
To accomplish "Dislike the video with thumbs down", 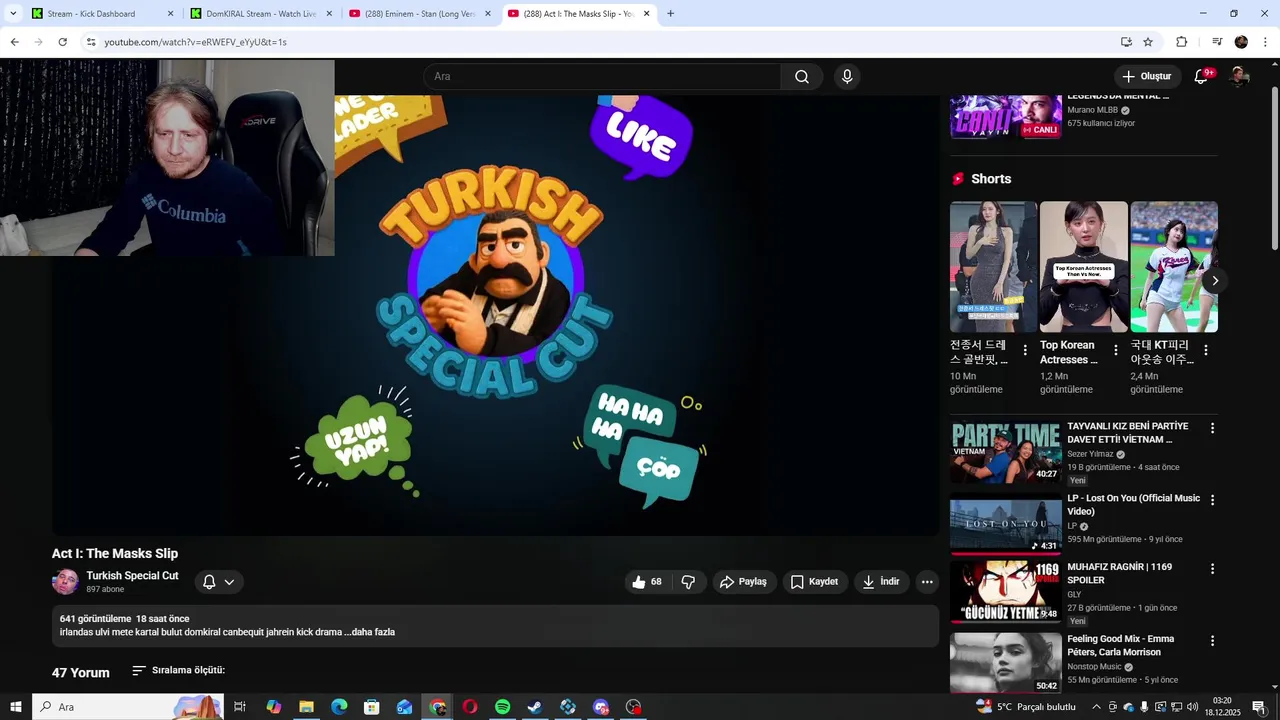I will pyautogui.click(x=688, y=582).
